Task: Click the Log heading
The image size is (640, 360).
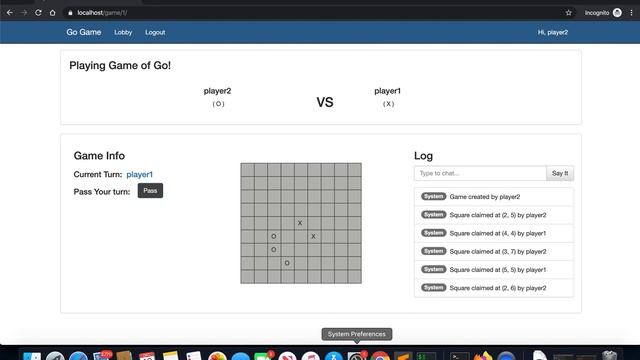Action: 423,156
